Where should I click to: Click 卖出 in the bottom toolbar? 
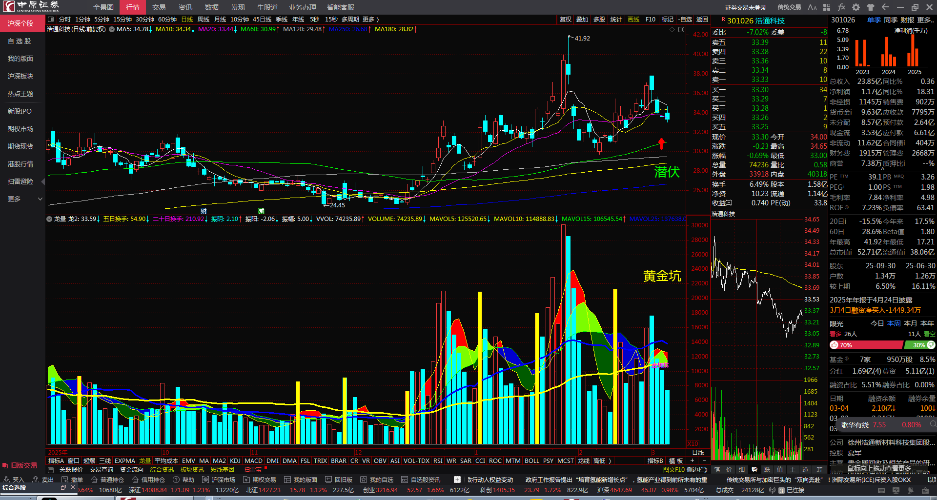point(43,480)
